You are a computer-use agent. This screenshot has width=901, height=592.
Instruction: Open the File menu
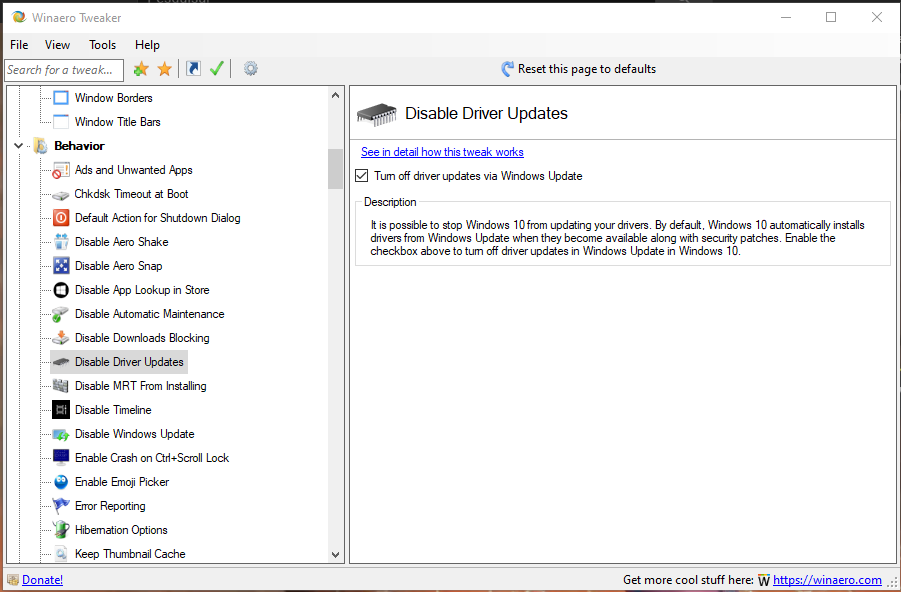[x=19, y=45]
